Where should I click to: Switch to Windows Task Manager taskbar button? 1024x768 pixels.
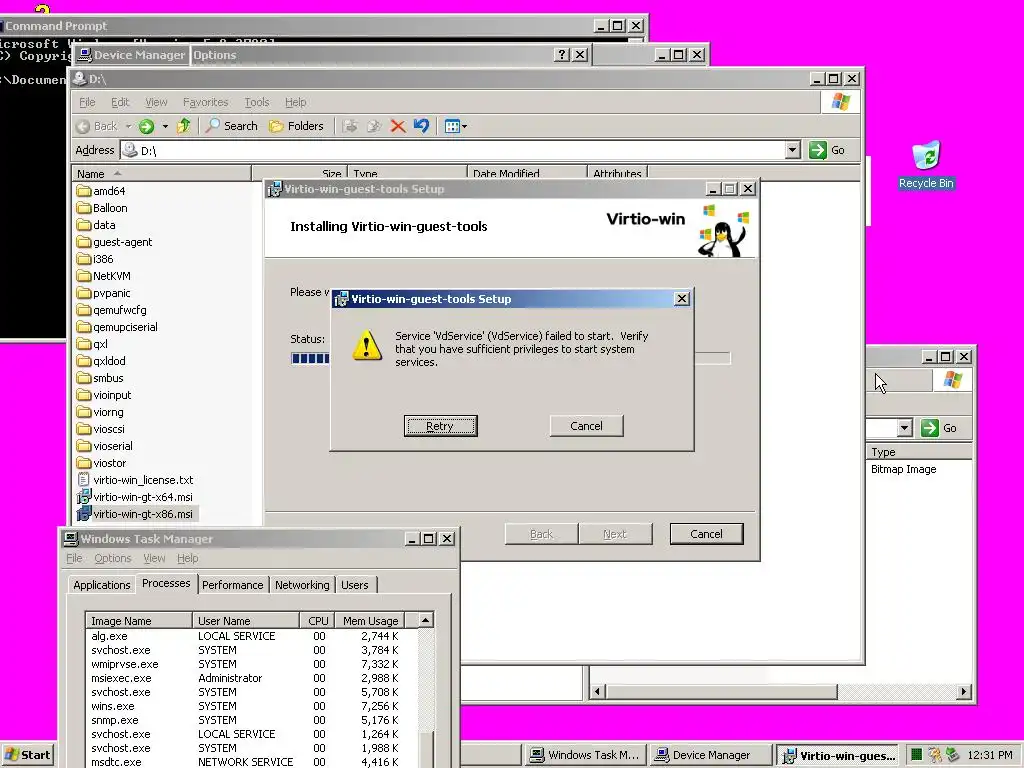click(x=586, y=755)
